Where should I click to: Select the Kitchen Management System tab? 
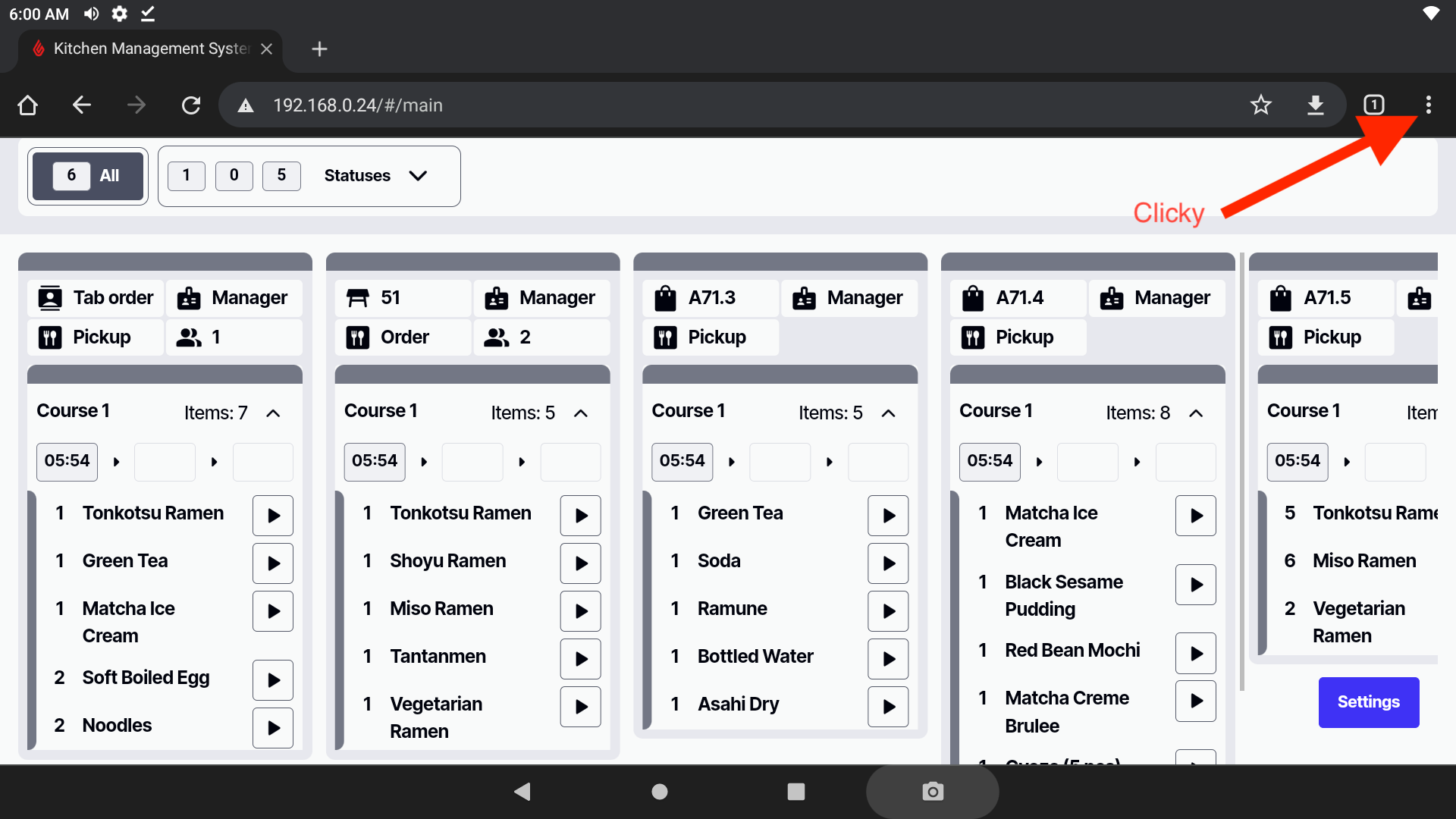click(x=150, y=49)
